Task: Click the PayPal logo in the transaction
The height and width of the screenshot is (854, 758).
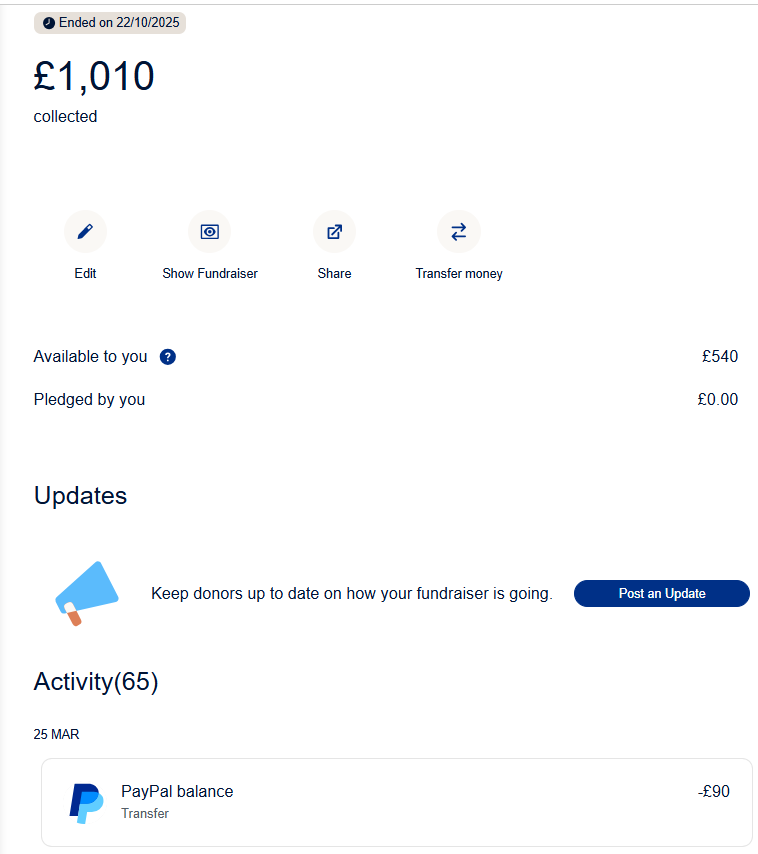Action: 86,803
